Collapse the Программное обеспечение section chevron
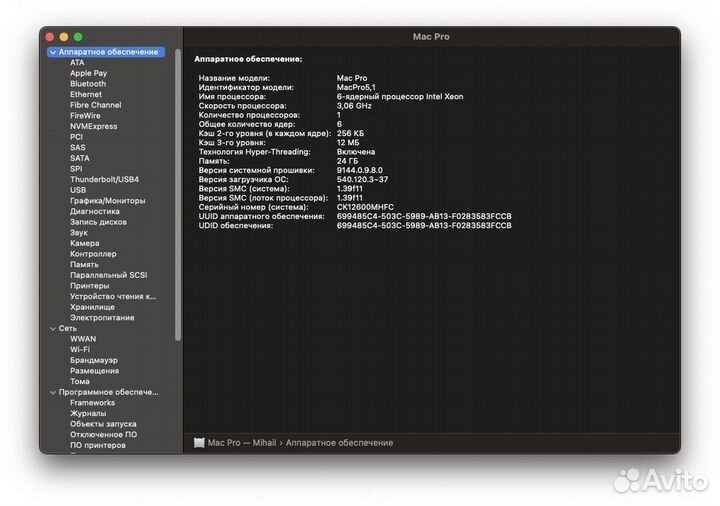This screenshot has height=506, width=720. (53, 393)
